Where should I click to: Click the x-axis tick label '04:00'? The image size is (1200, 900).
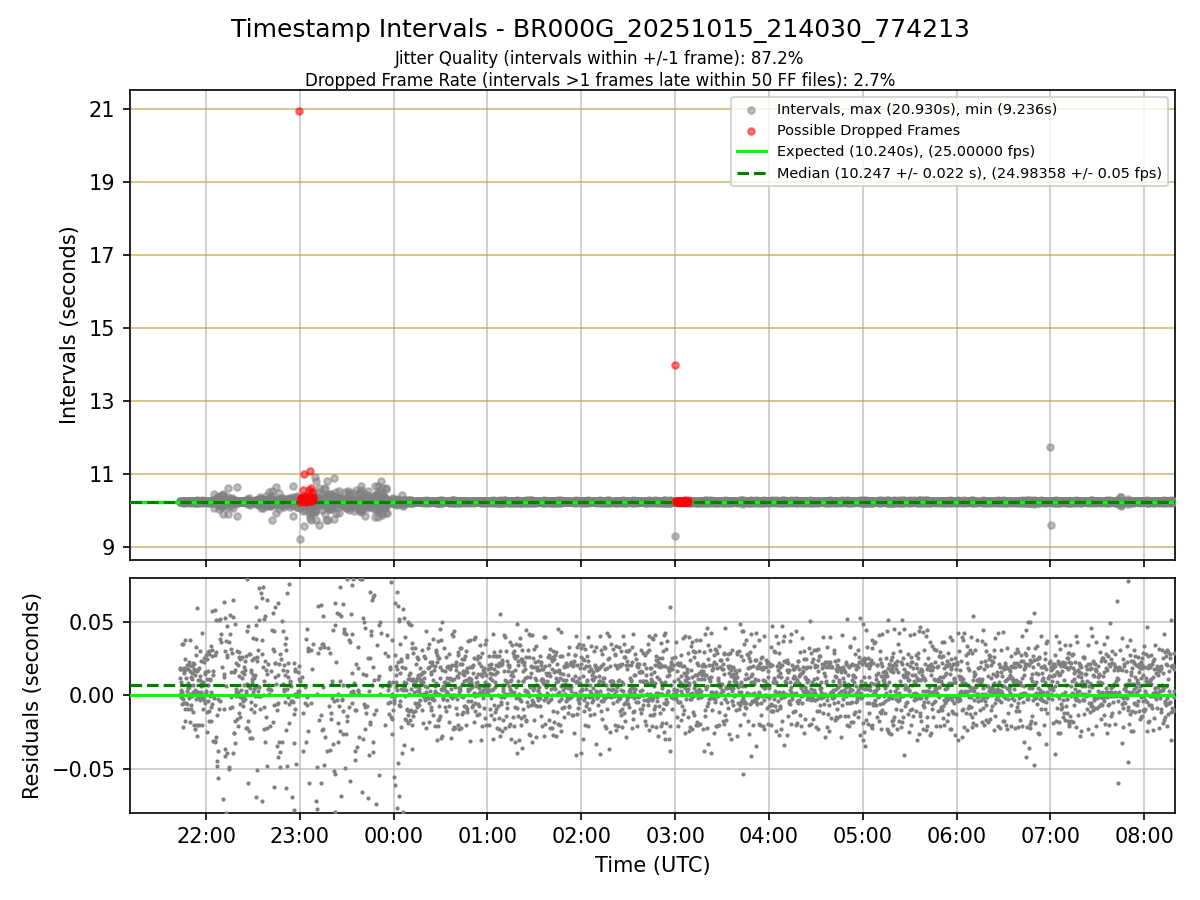(x=769, y=836)
